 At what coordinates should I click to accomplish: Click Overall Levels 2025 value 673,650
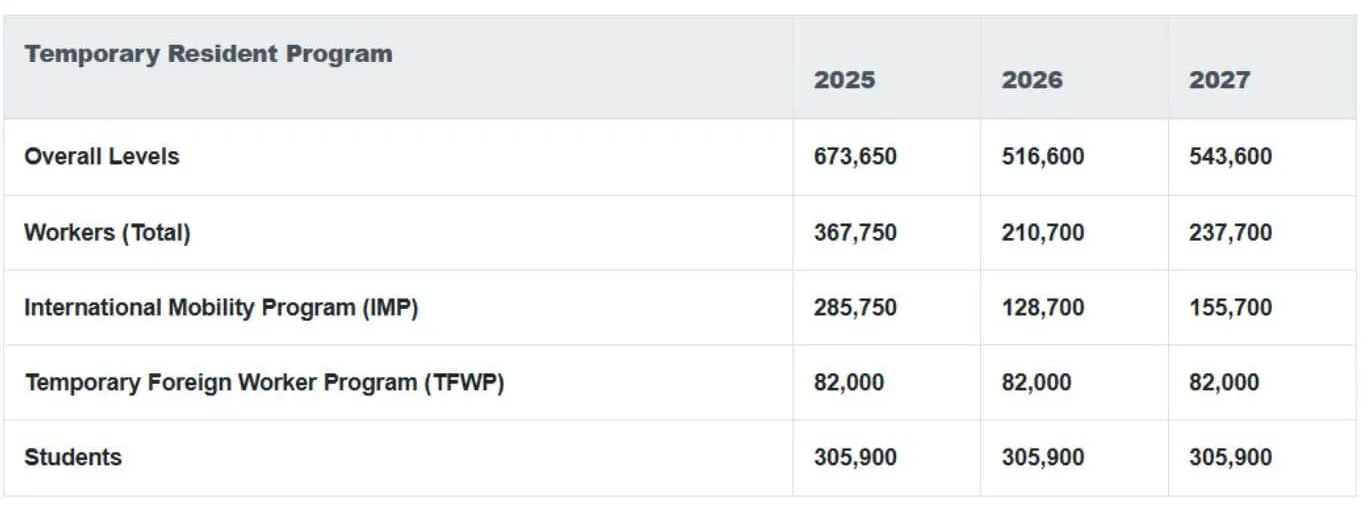855,157
